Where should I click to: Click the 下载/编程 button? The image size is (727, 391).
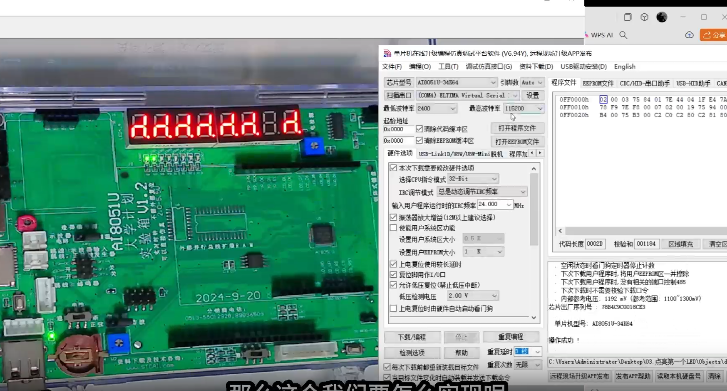pos(412,337)
